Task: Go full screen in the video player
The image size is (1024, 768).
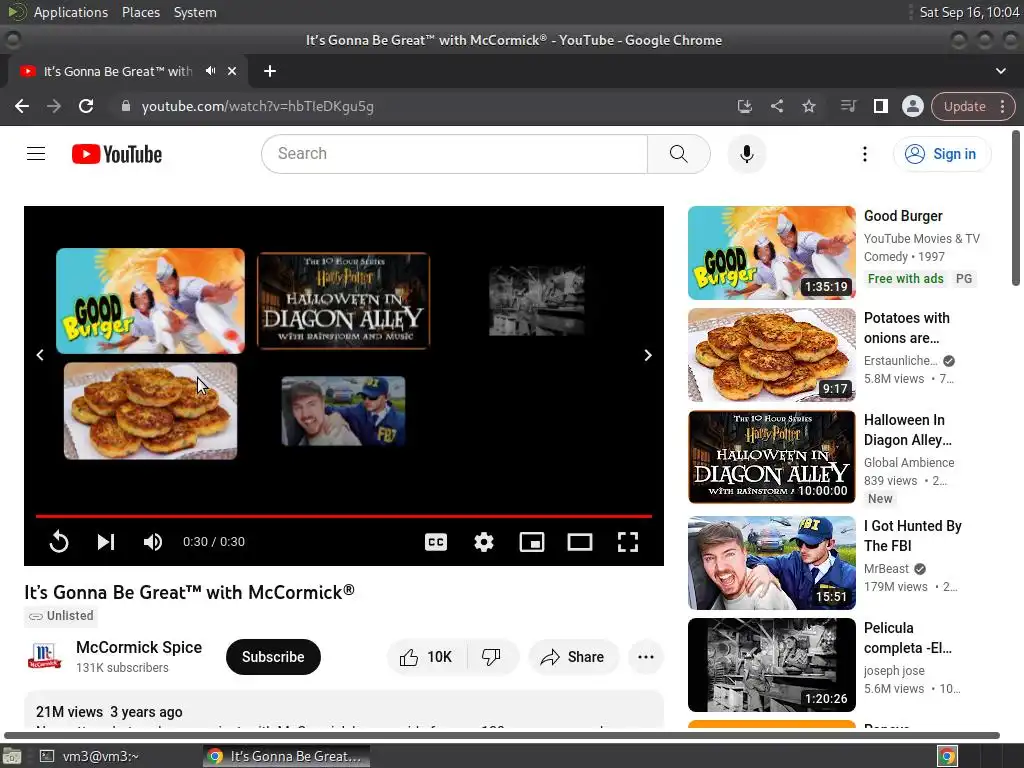Action: point(628,541)
